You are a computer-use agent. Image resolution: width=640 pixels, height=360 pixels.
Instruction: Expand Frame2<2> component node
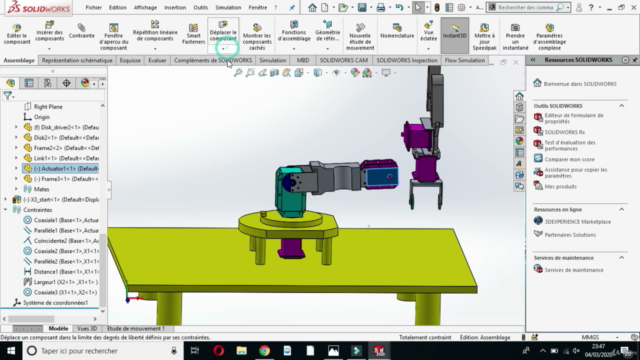click(x=16, y=148)
